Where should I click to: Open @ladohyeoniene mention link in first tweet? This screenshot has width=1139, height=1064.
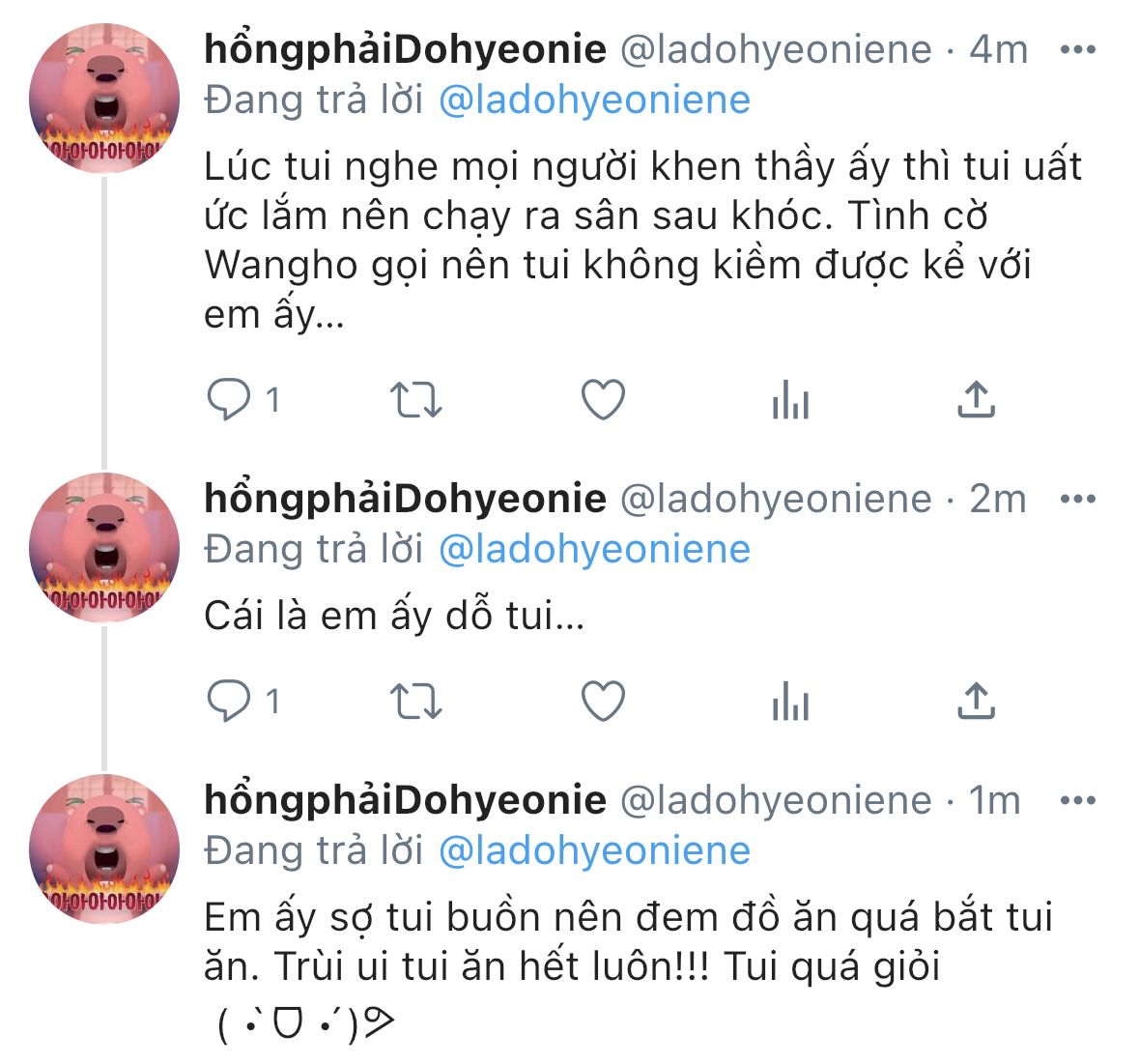point(594,100)
